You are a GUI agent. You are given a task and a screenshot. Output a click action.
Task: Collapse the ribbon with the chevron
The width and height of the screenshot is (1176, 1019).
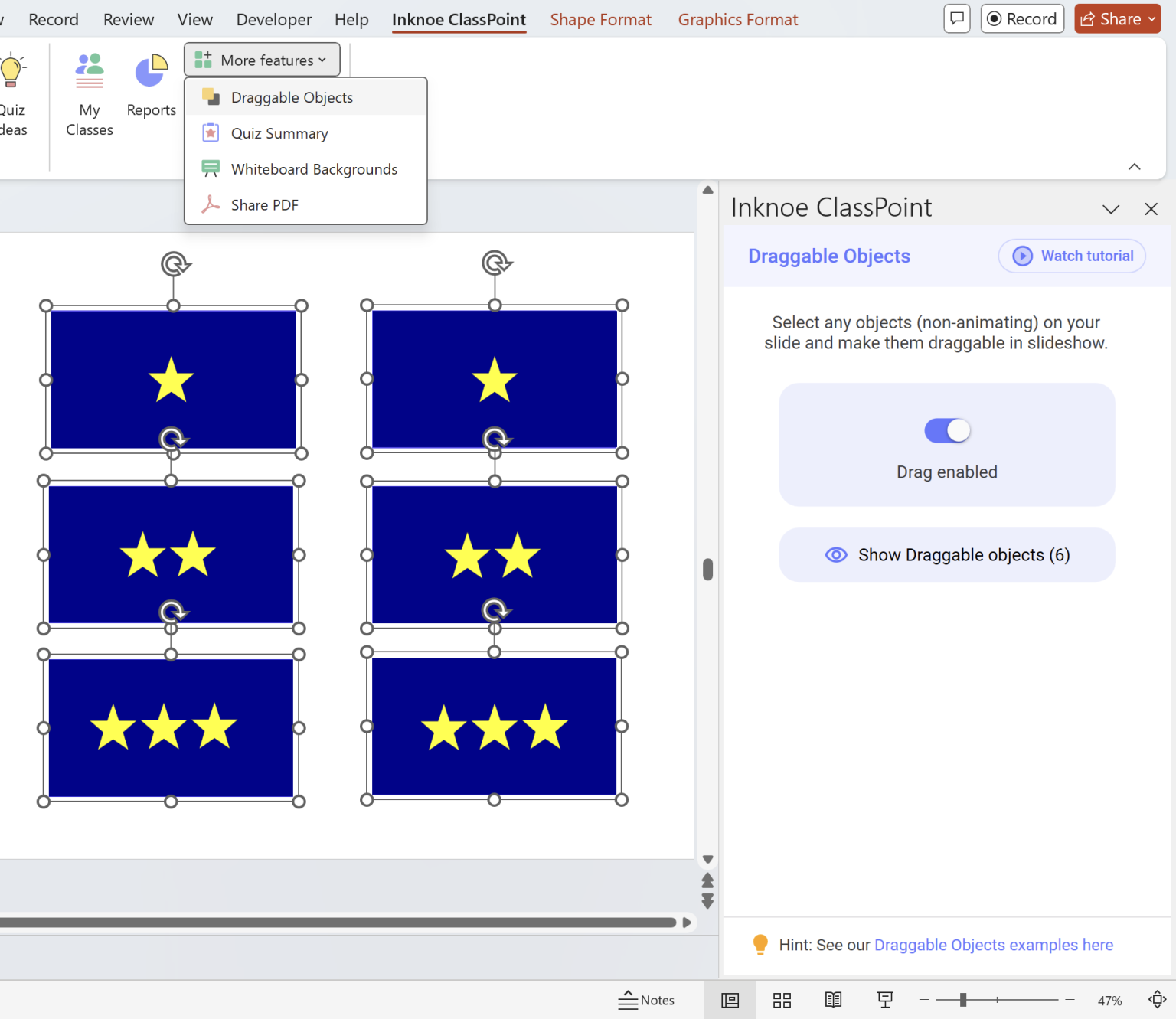[1135, 166]
